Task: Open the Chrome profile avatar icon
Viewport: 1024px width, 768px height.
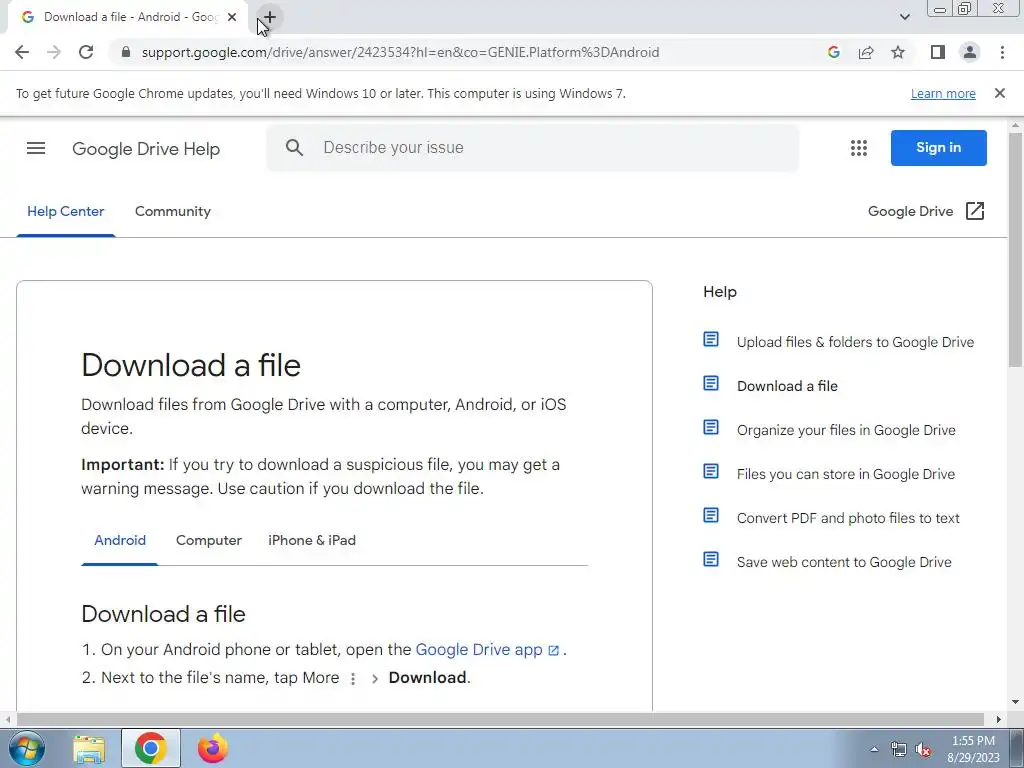Action: [x=970, y=52]
